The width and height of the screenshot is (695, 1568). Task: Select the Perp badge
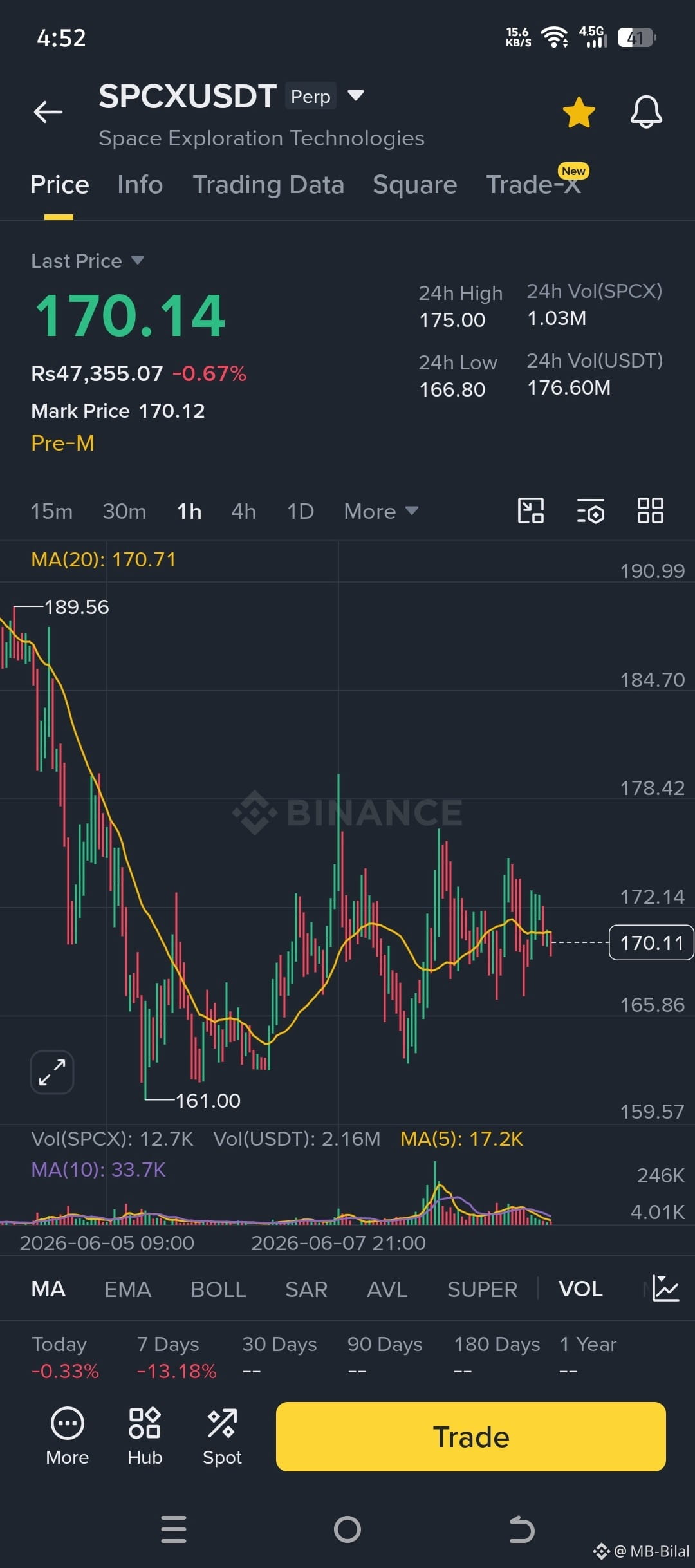tap(310, 97)
